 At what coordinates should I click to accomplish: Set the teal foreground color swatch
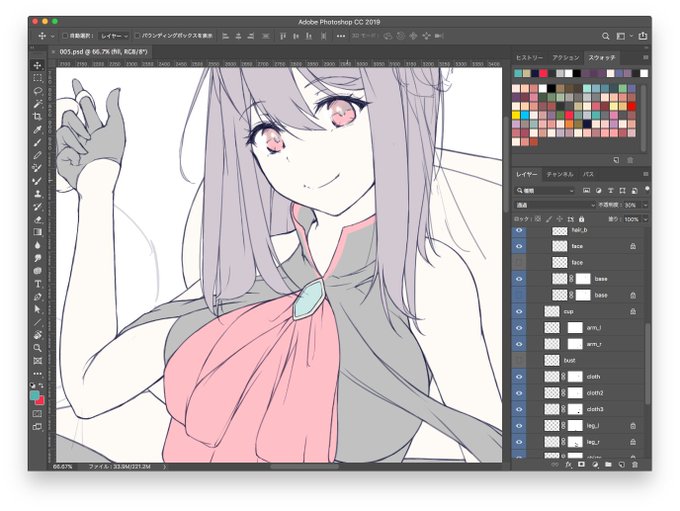(x=34, y=395)
